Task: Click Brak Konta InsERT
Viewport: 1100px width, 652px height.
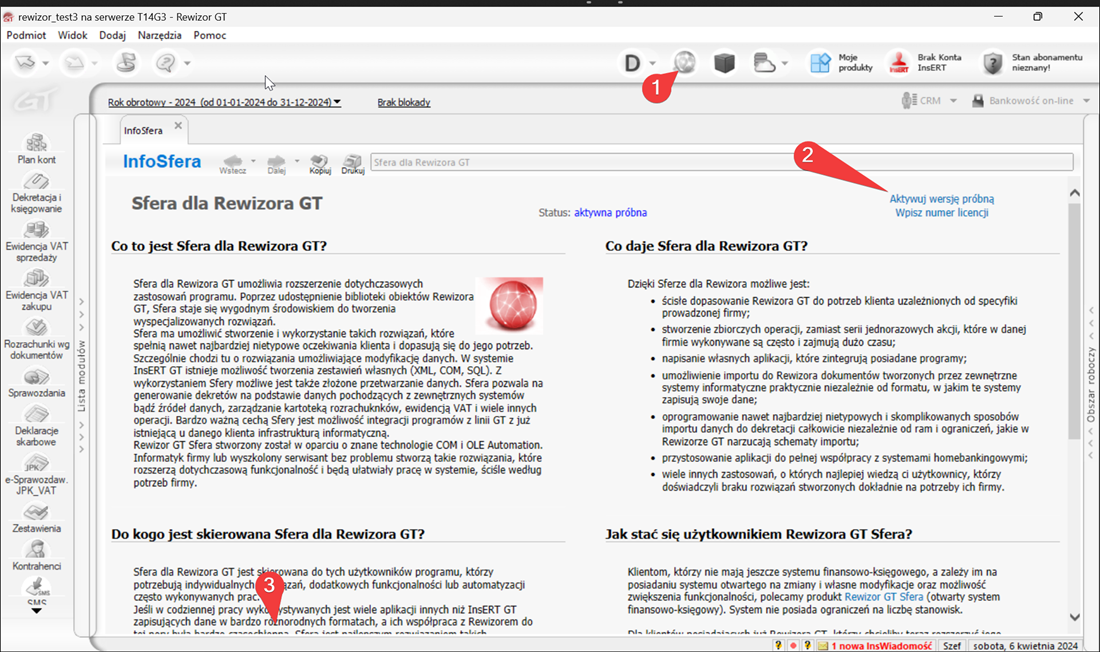Action: [x=925, y=63]
